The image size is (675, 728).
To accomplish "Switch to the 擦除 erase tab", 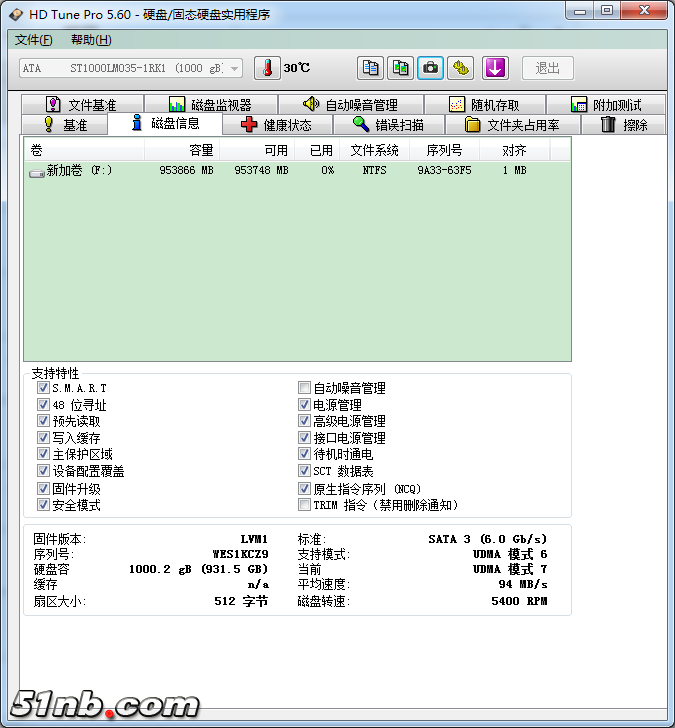I will [624, 125].
